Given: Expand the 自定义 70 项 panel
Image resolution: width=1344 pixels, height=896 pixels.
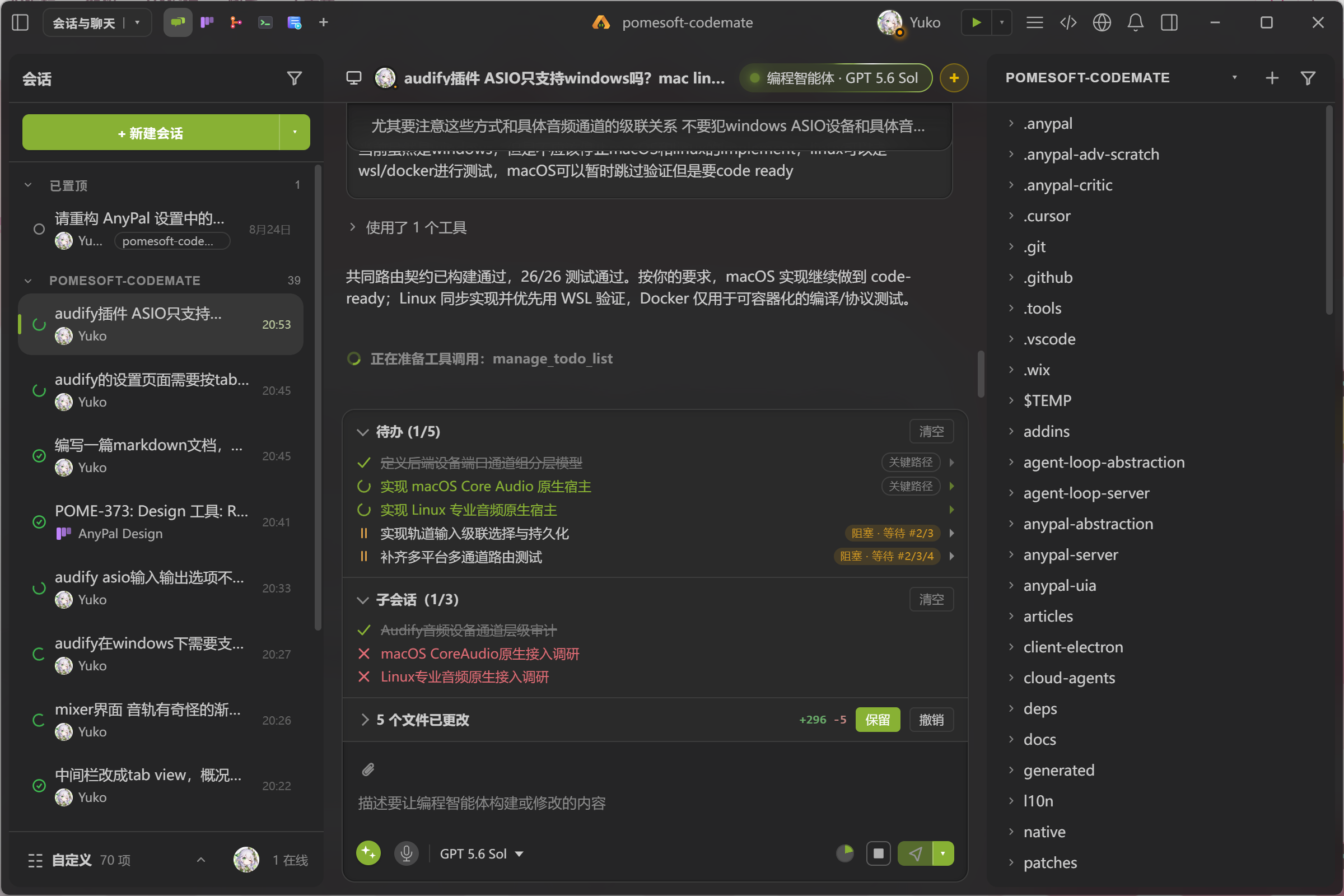Looking at the screenshot, I should tap(201, 860).
